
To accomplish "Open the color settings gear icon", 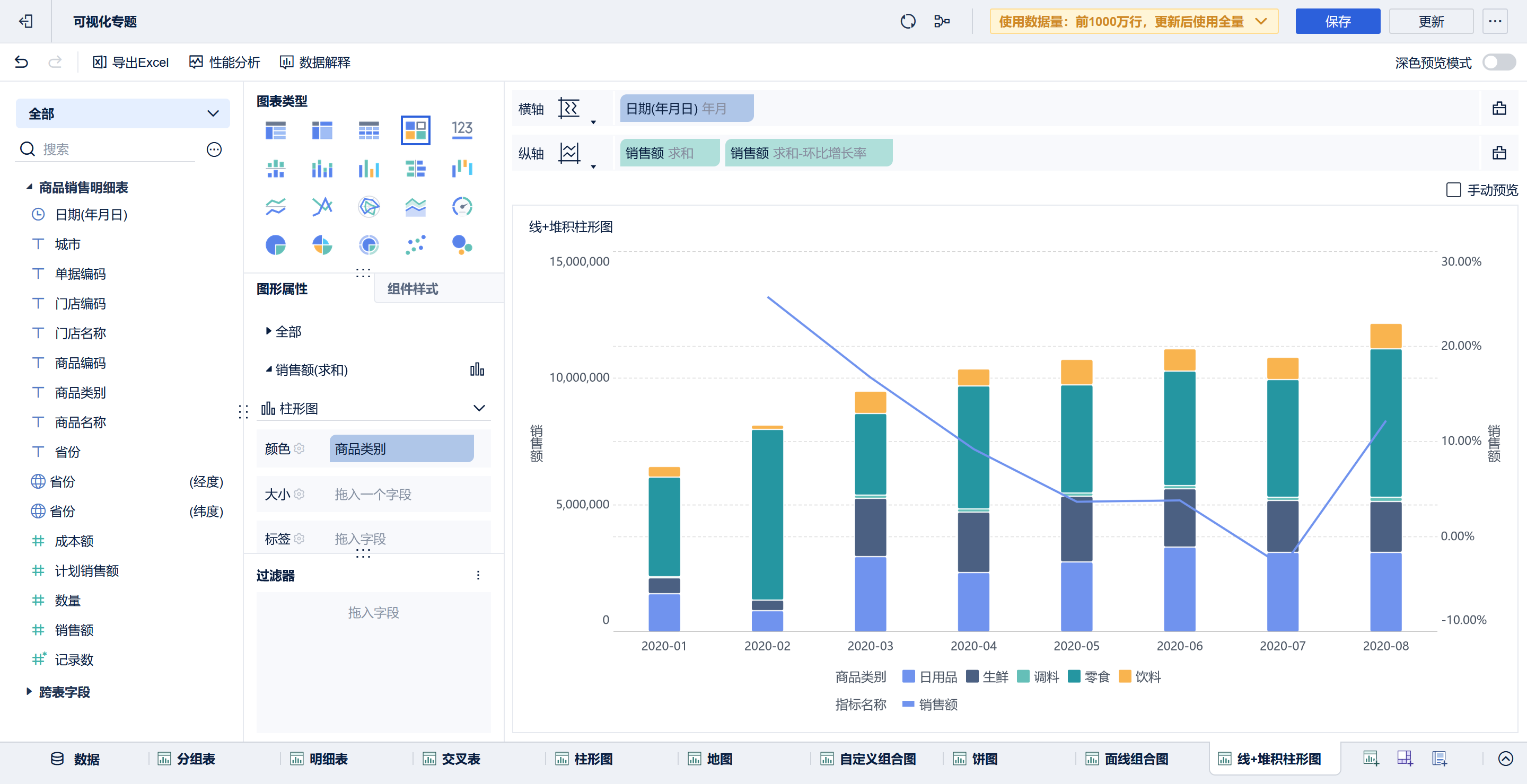I will 300,448.
